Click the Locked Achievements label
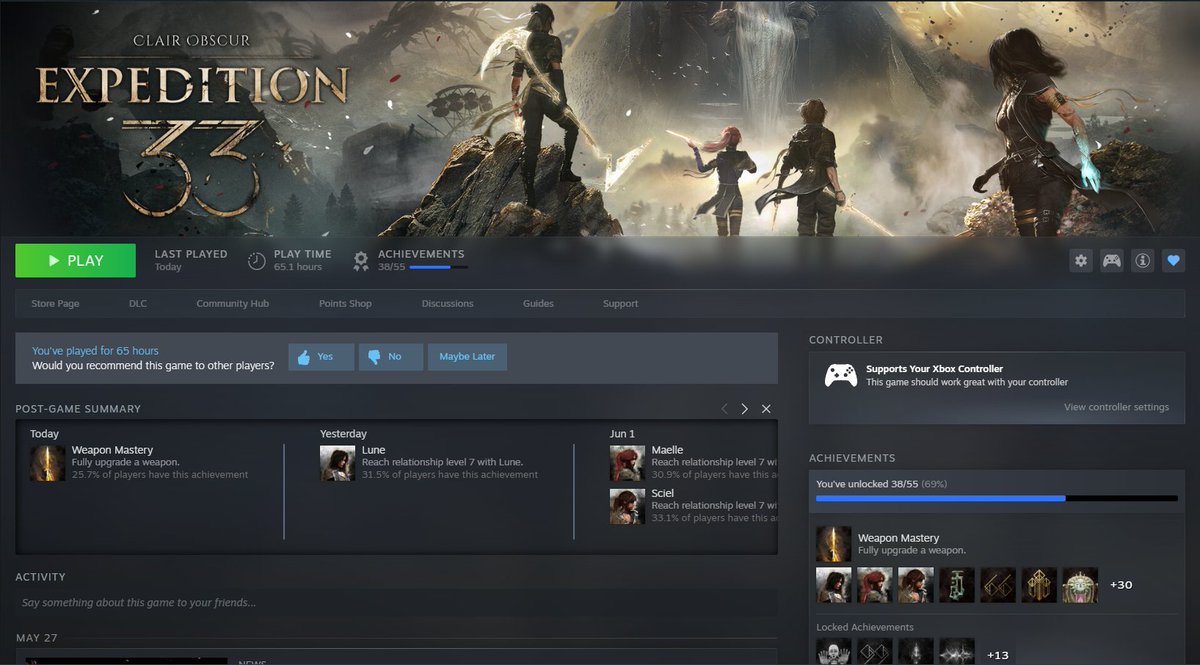Screen dimensions: 1200x665 865,627
